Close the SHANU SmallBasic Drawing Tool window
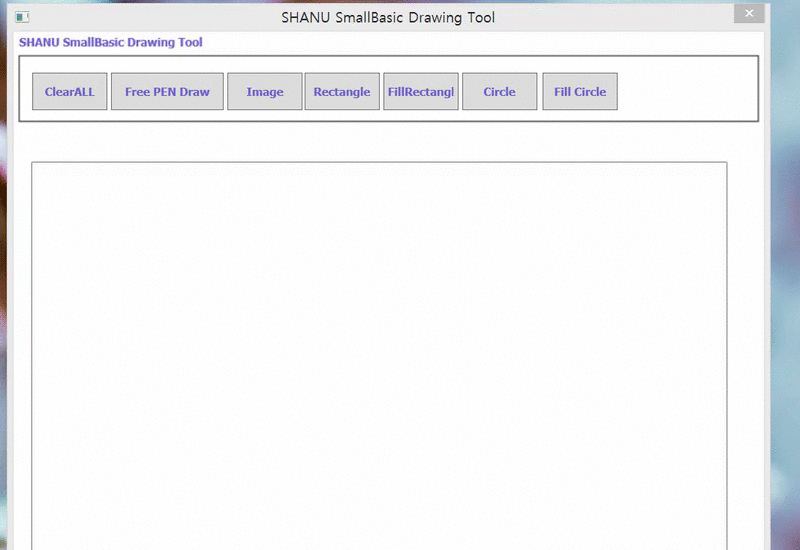Screen dimensions: 800x550 point(749,13)
